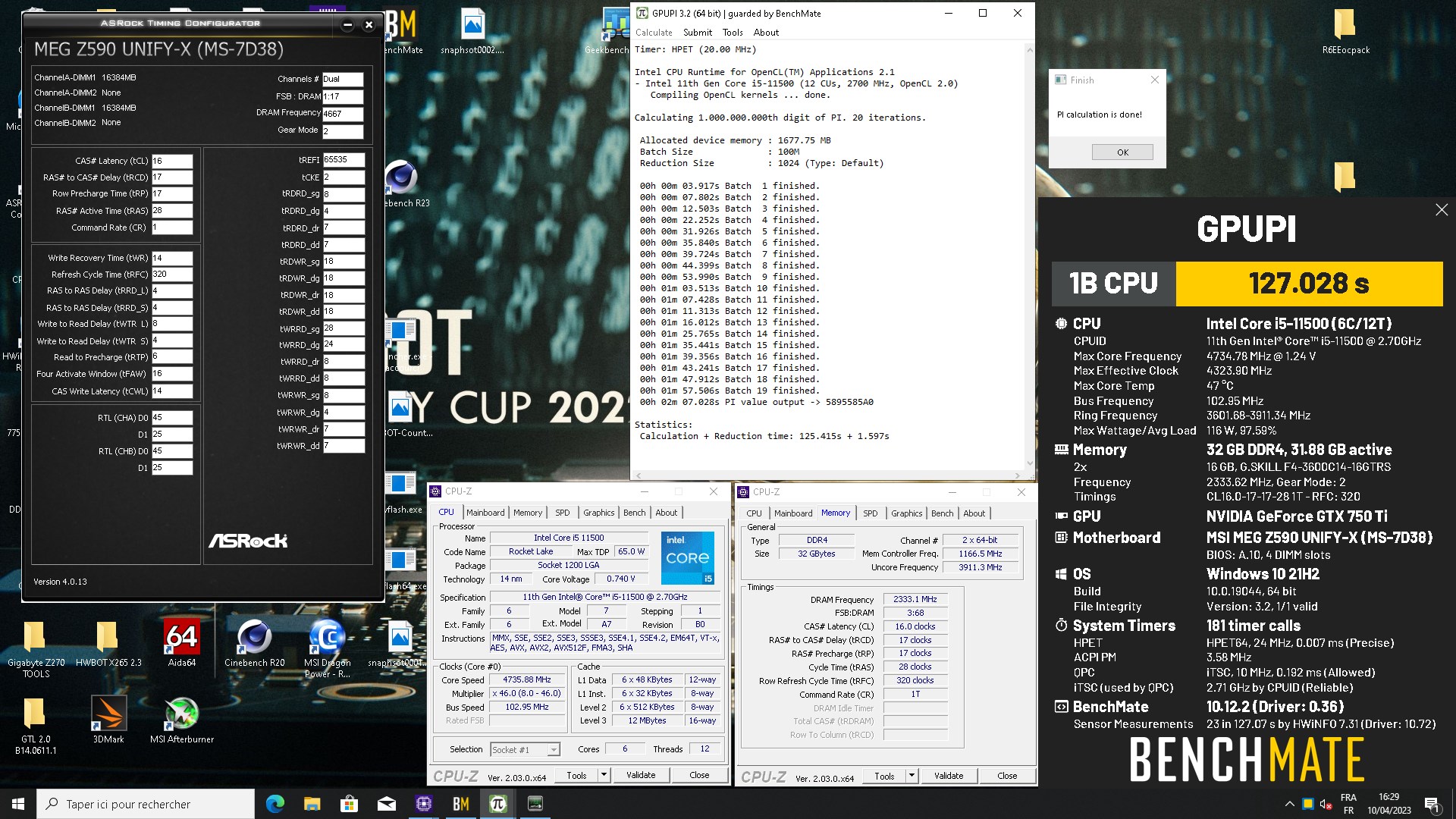Click Close button in right CPU-Z

pyautogui.click(x=1007, y=776)
